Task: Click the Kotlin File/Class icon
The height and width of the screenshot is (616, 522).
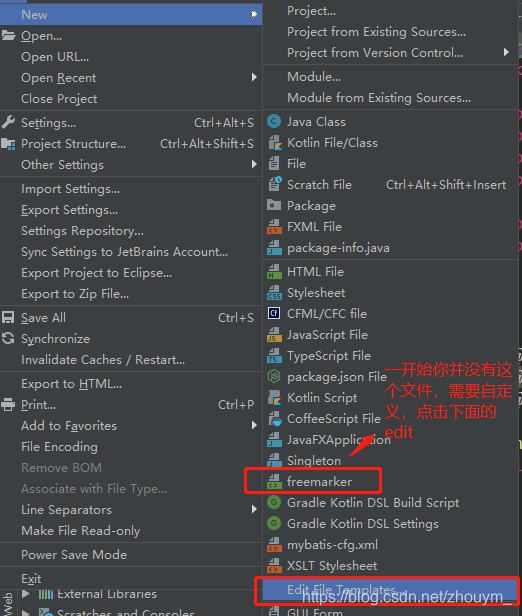Action: point(275,143)
